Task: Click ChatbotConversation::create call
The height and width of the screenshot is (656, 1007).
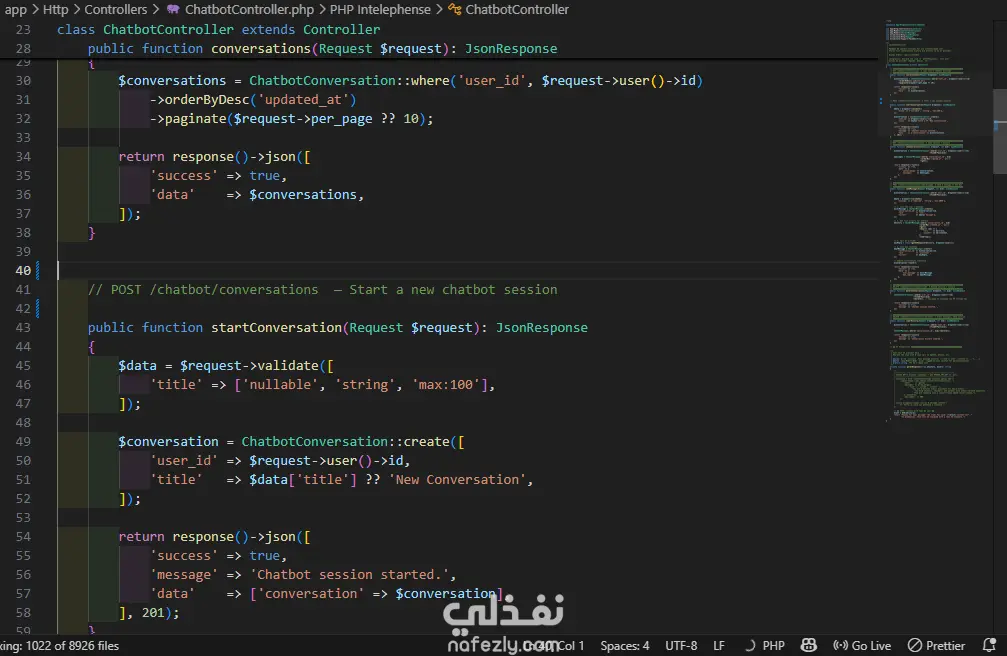Action: tap(346, 442)
